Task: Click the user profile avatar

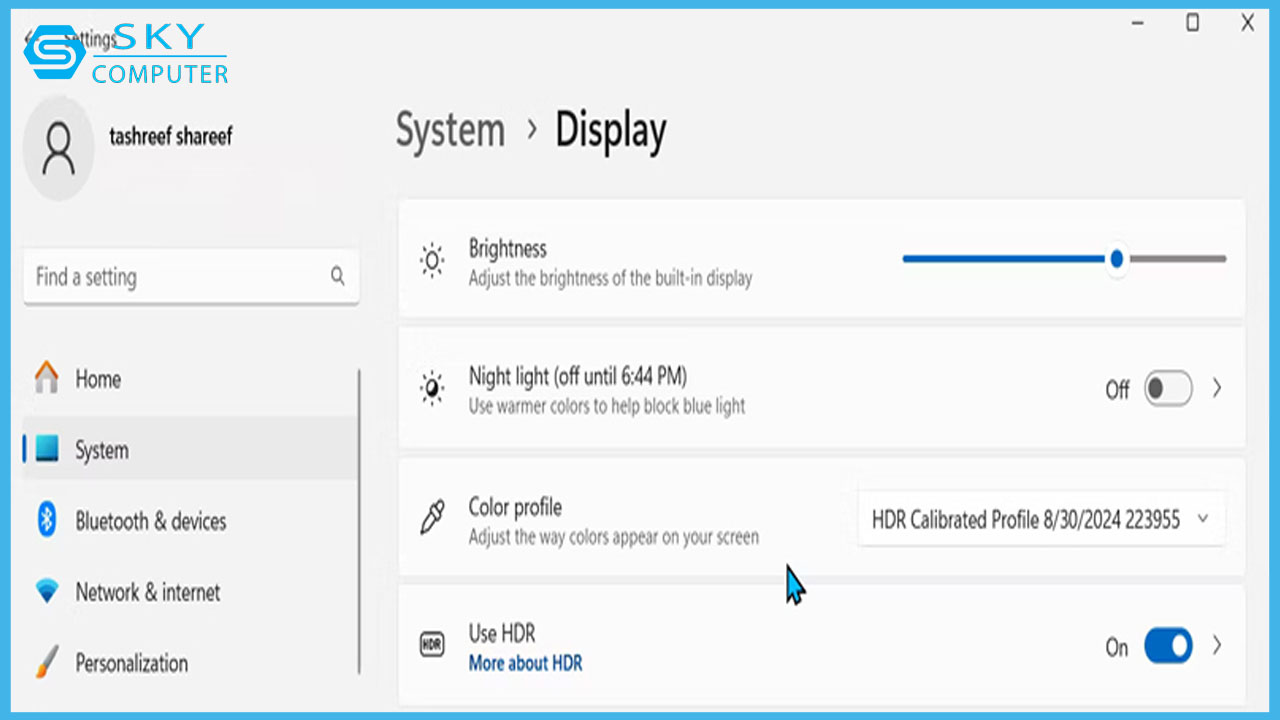Action: [59, 148]
